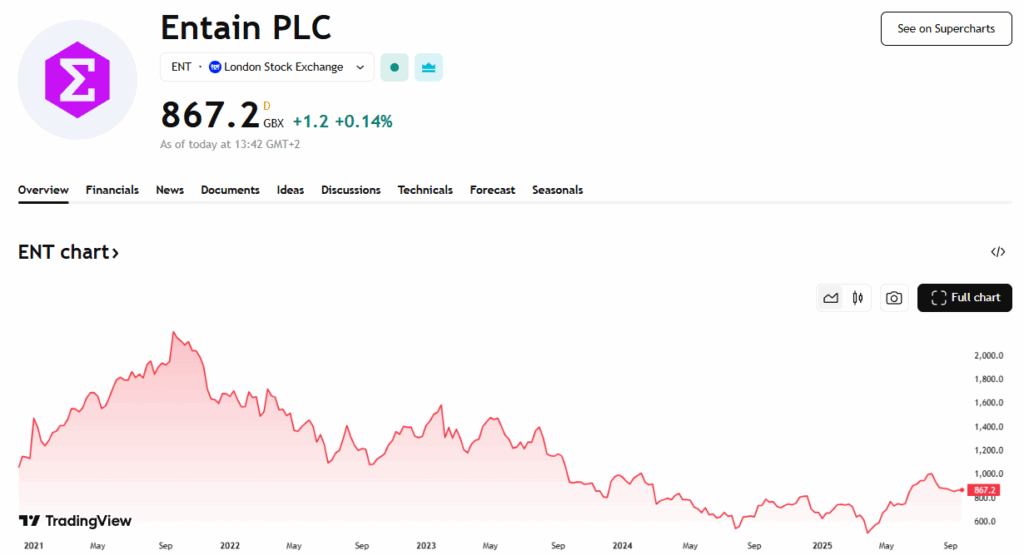
Task: Click the 2025 time axis label
Action: click(822, 545)
